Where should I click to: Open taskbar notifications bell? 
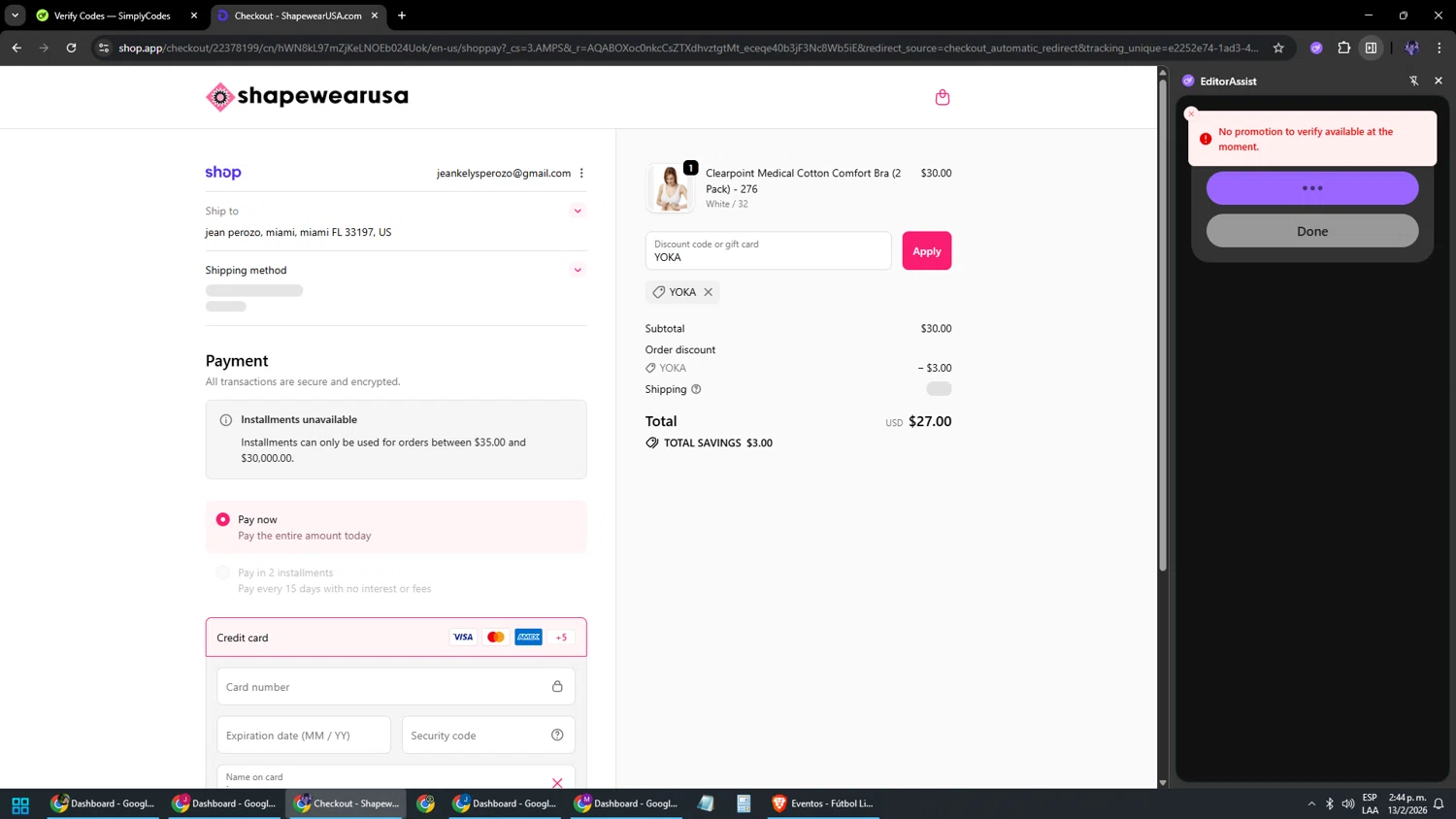1439,803
